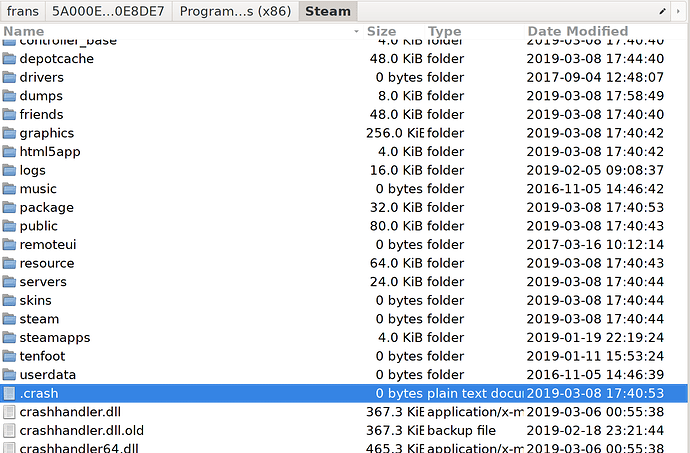Click the resource folder icon
Image resolution: width=690 pixels, height=453 pixels.
(x=9, y=263)
